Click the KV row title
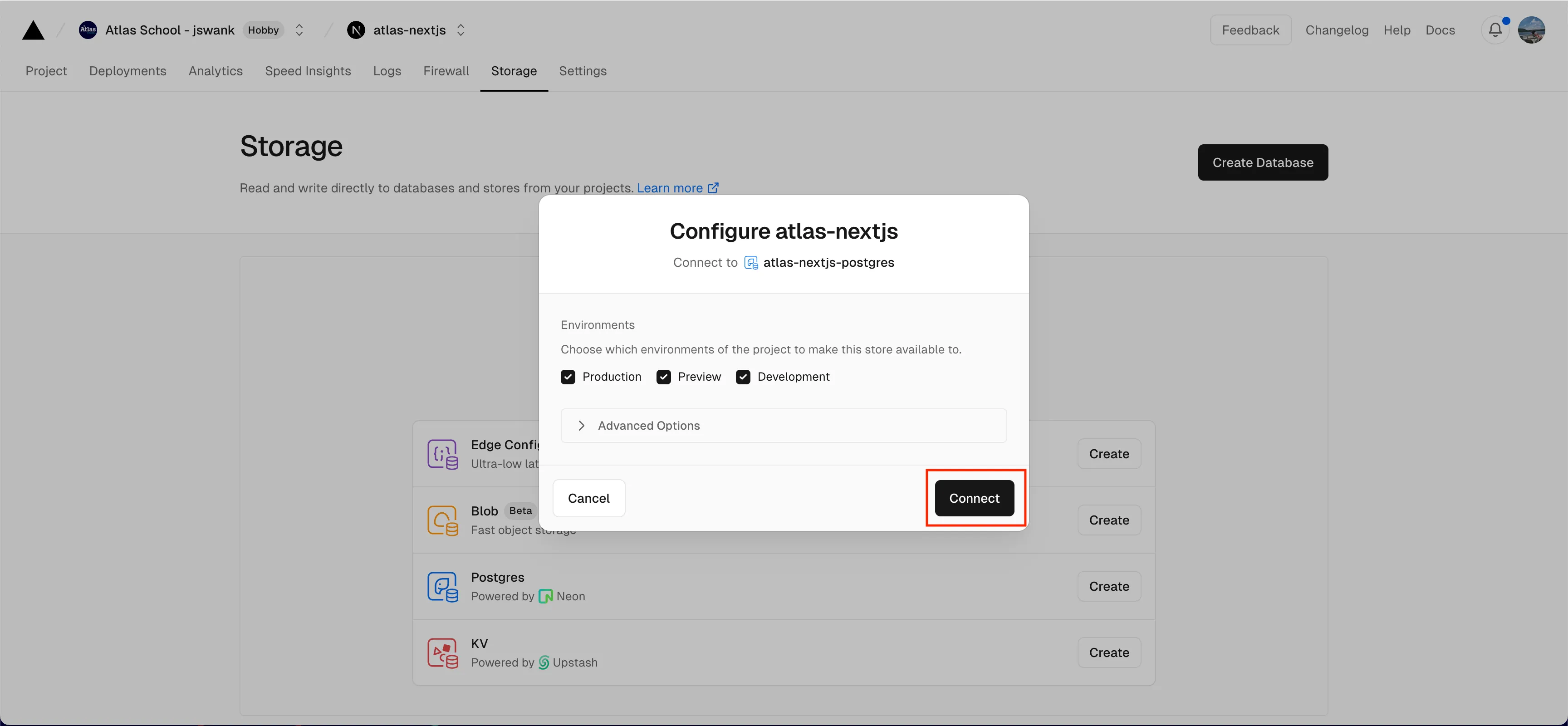The image size is (1568, 726). coord(479,644)
